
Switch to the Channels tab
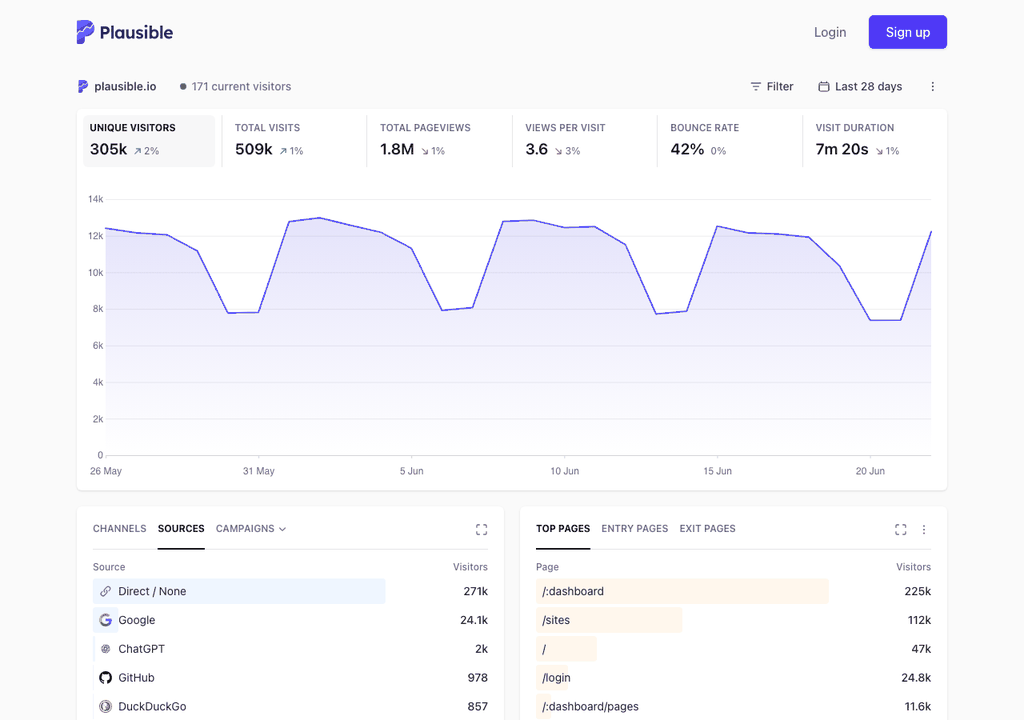click(x=120, y=529)
